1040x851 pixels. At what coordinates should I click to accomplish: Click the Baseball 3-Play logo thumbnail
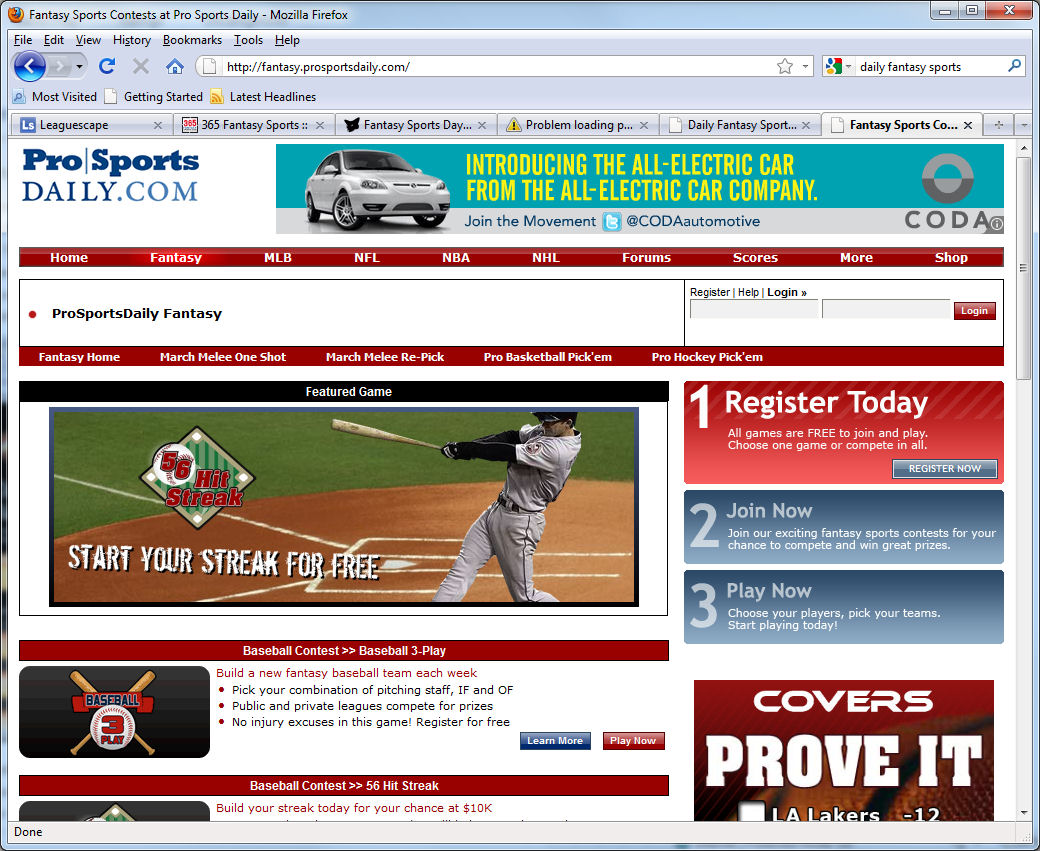114,712
